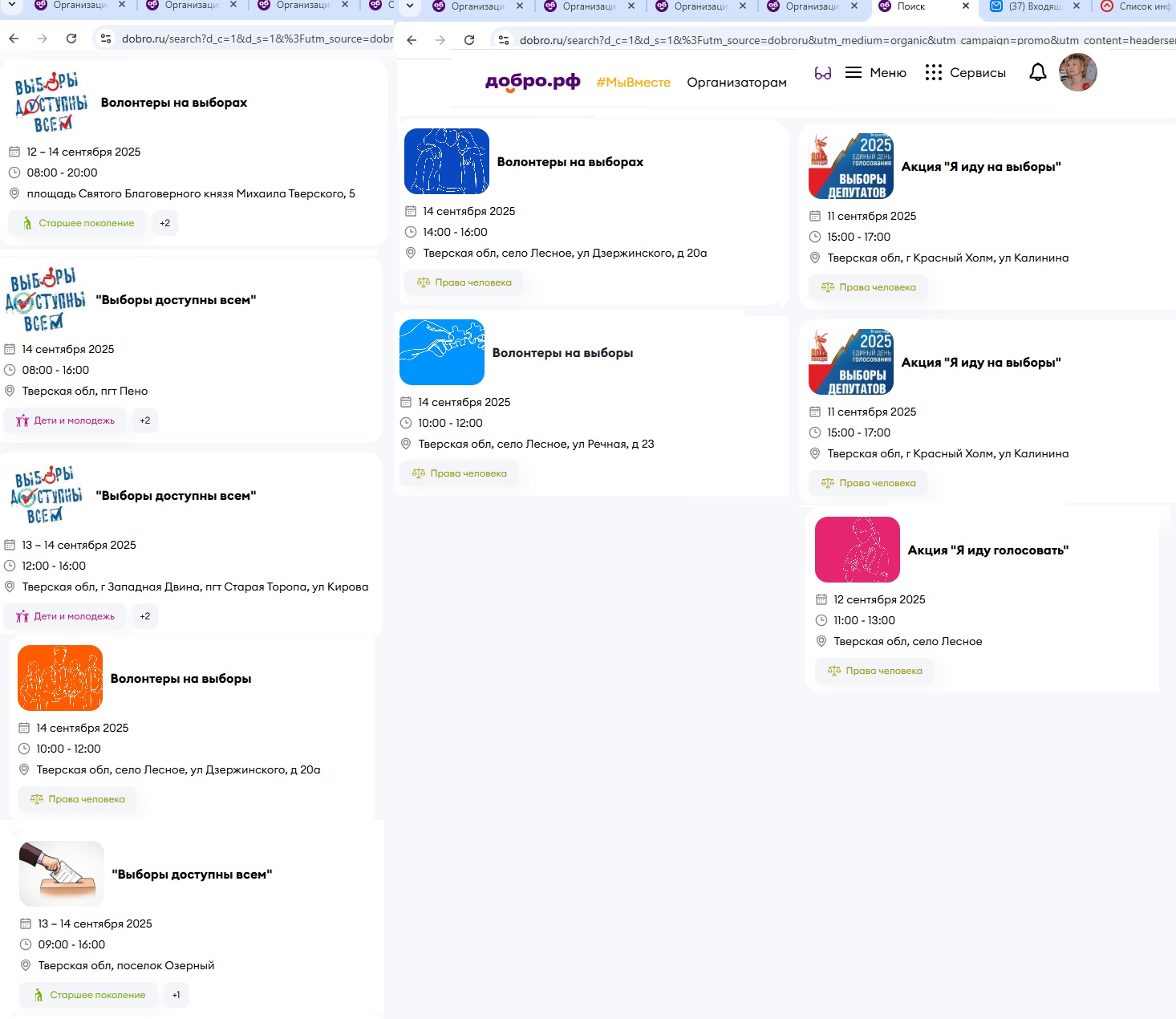Viewport: 1176px width, 1019px height.
Task: Close the Поиск tab
Action: (966, 6)
